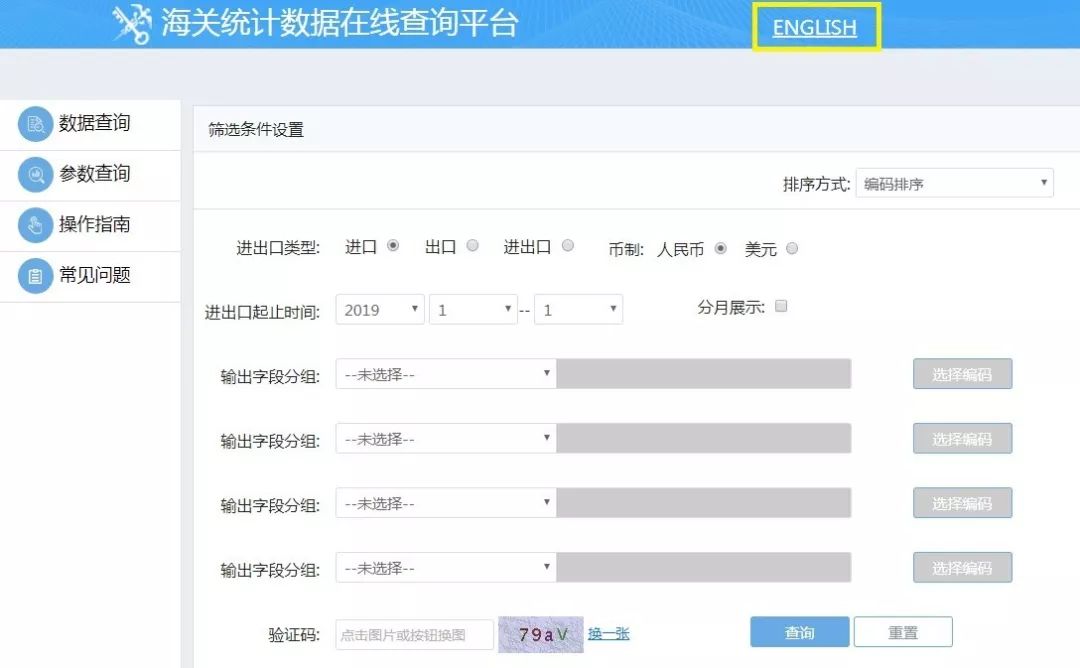The image size is (1080, 668).
Task: Open the ENGLISH version link
Action: 816,27
